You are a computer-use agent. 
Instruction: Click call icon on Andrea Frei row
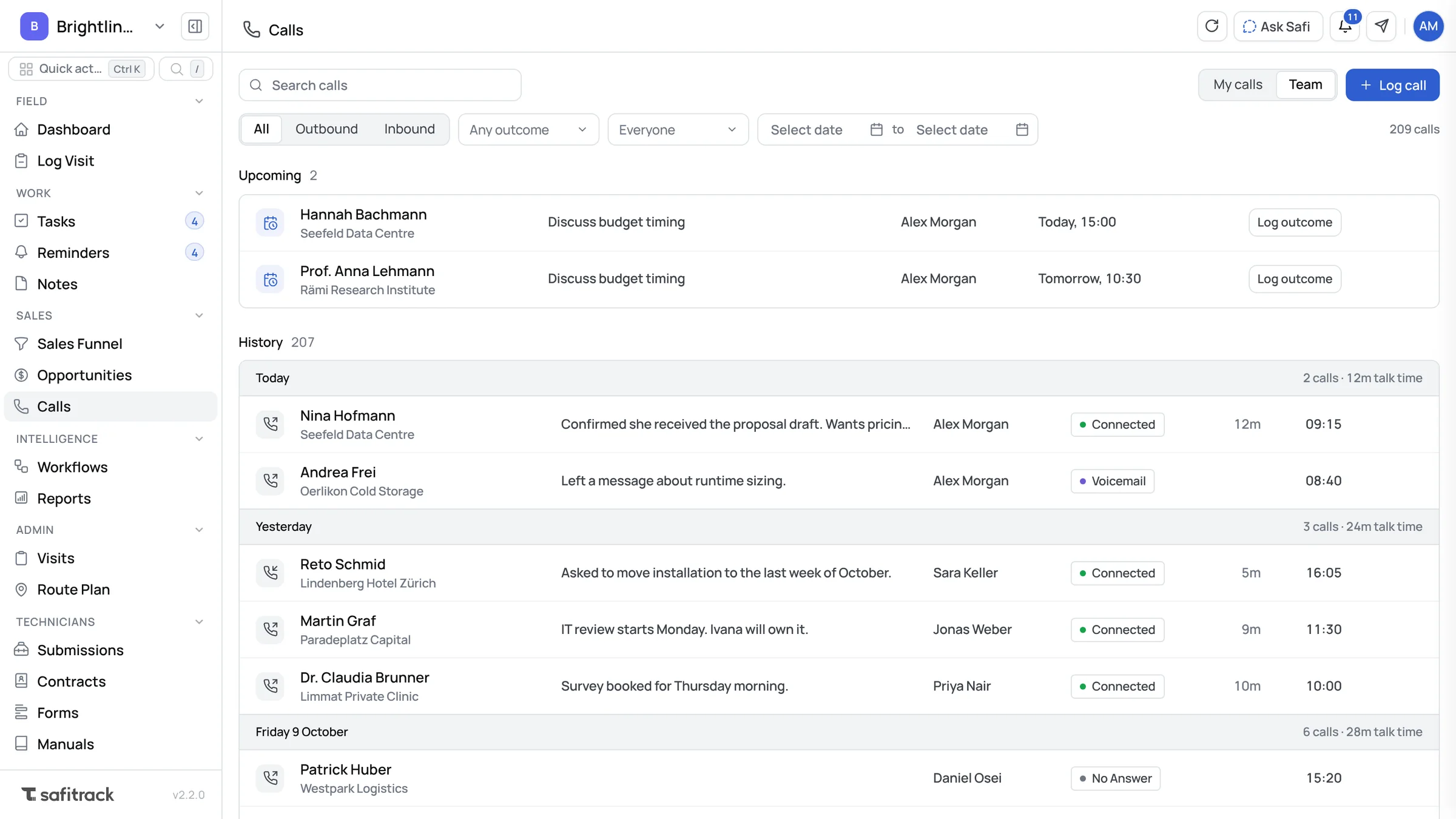(x=270, y=480)
